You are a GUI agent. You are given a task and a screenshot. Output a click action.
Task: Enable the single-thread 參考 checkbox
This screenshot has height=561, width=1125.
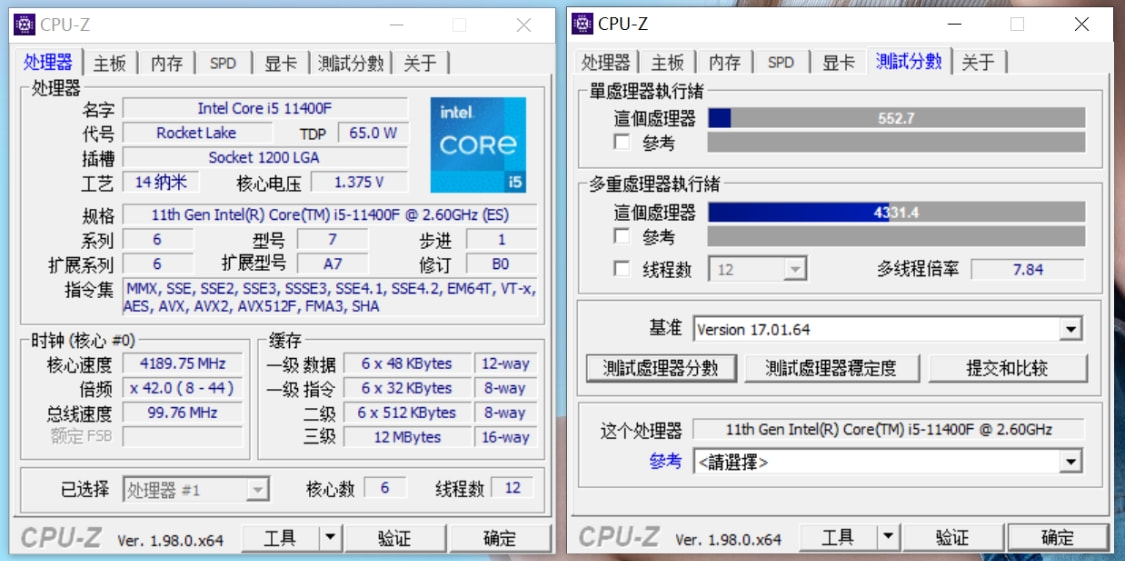[x=621, y=142]
